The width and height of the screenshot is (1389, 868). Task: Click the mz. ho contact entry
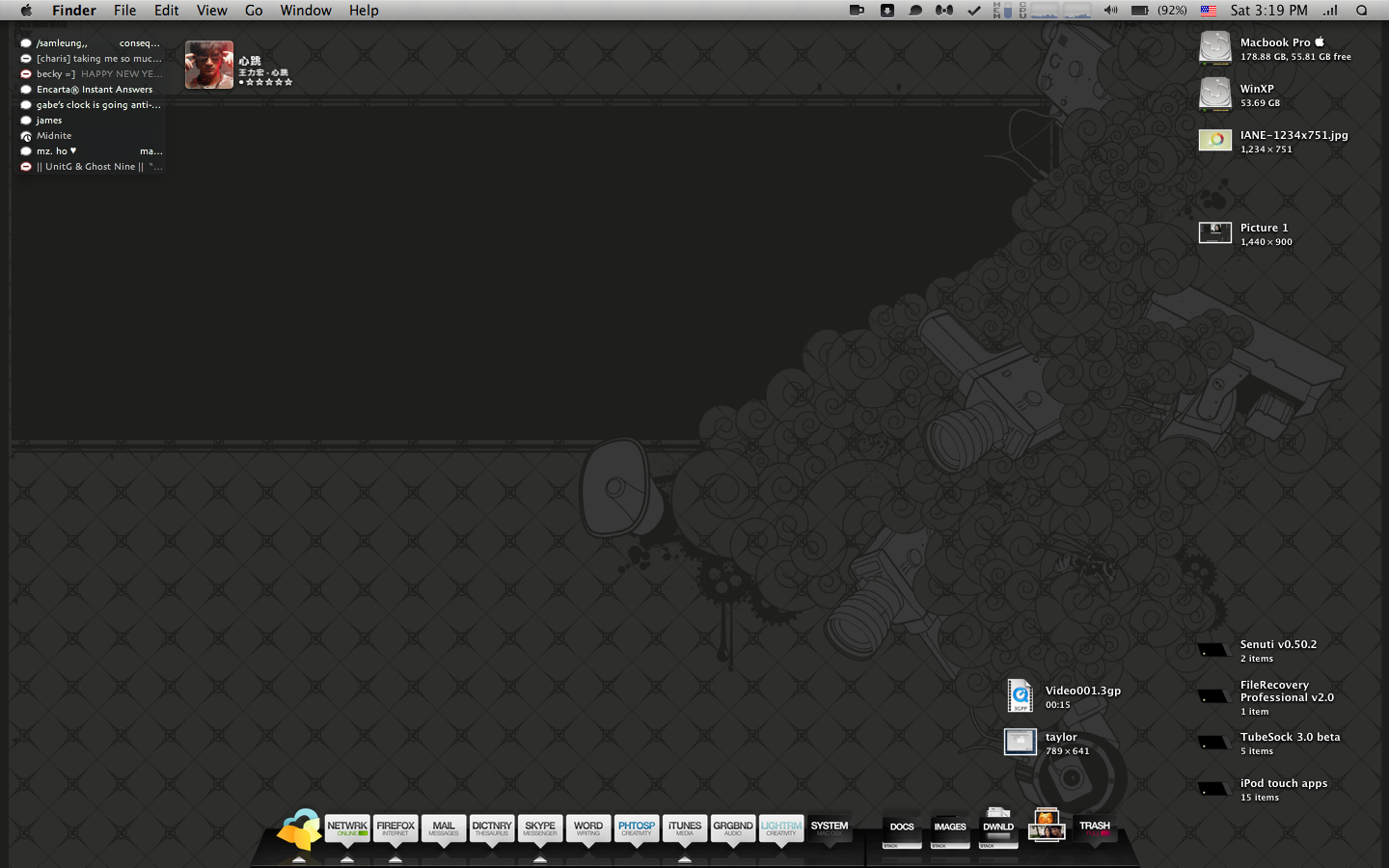coord(92,151)
